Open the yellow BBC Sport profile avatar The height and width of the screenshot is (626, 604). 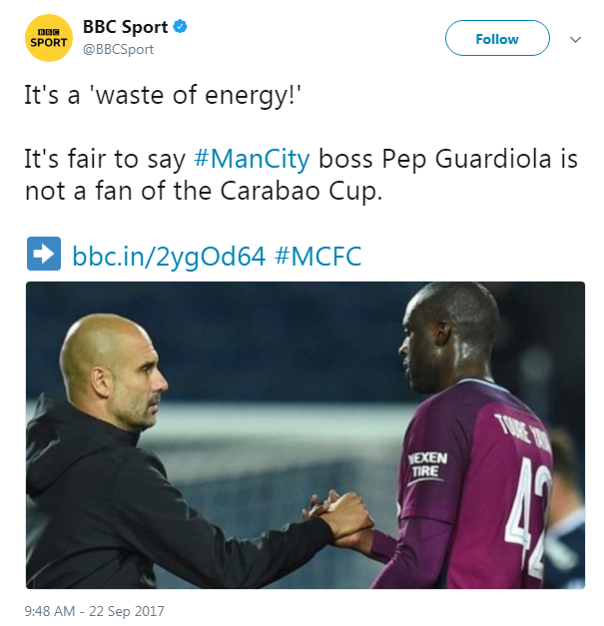click(x=49, y=38)
